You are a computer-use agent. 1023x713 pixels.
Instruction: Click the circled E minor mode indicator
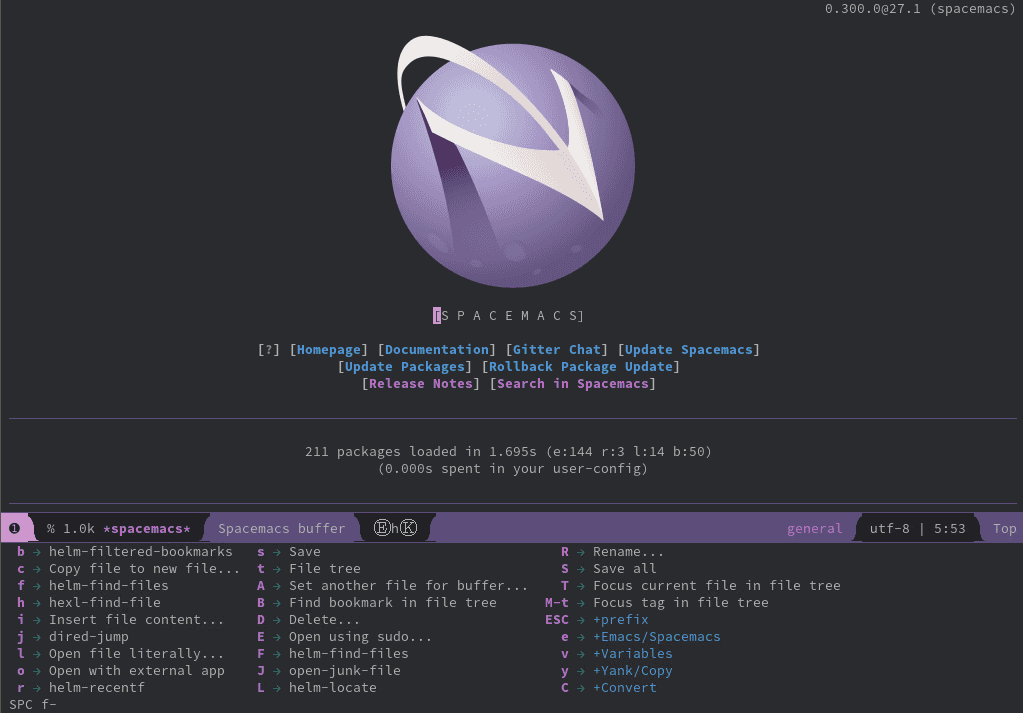tap(382, 528)
